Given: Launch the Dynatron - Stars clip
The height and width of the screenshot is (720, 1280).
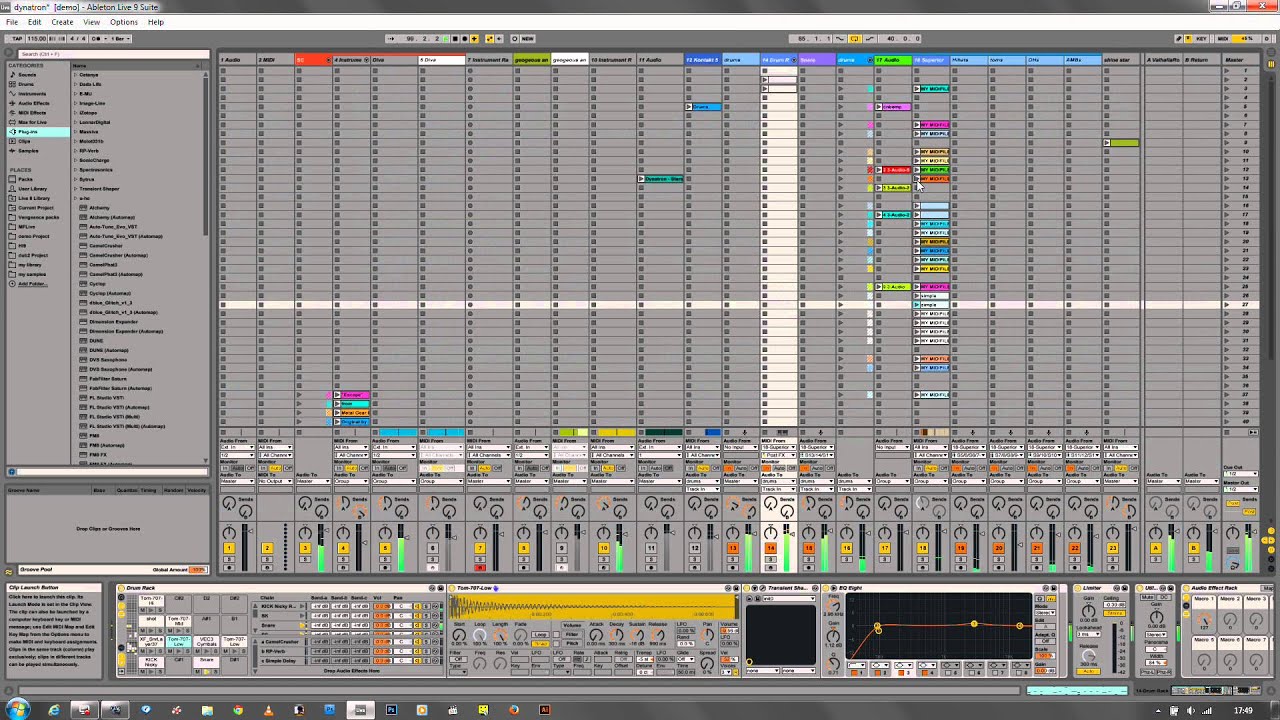Looking at the screenshot, I should point(643,179).
